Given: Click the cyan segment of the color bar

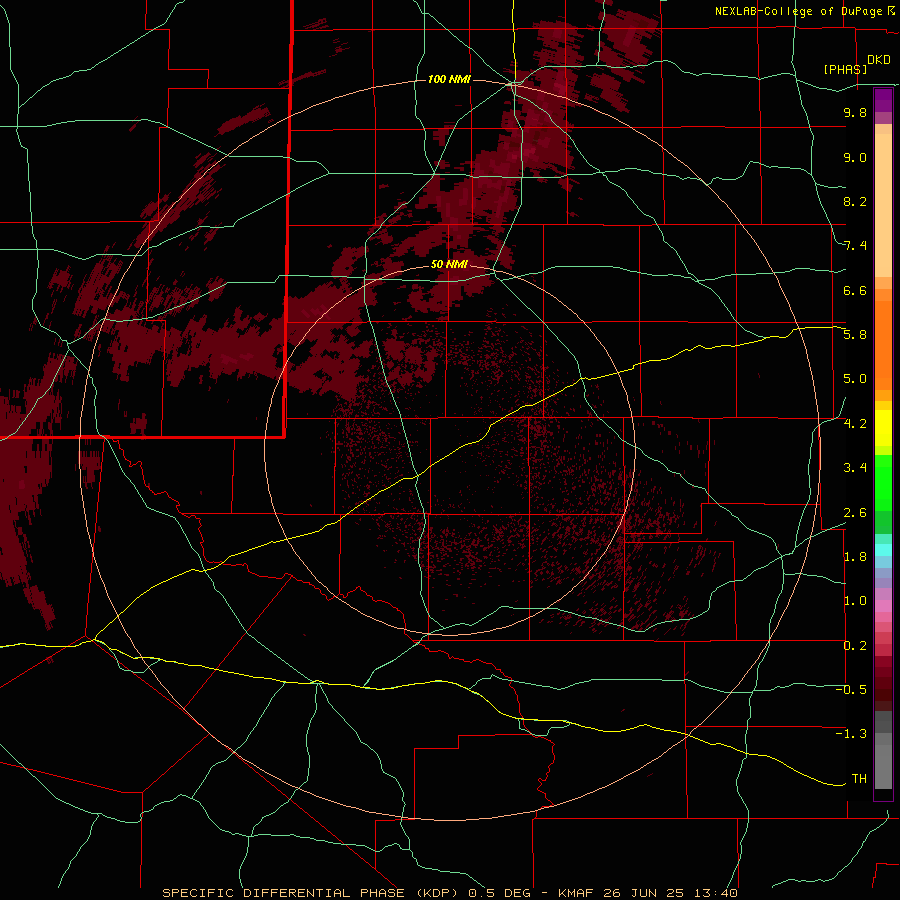Looking at the screenshot, I should point(883,549).
